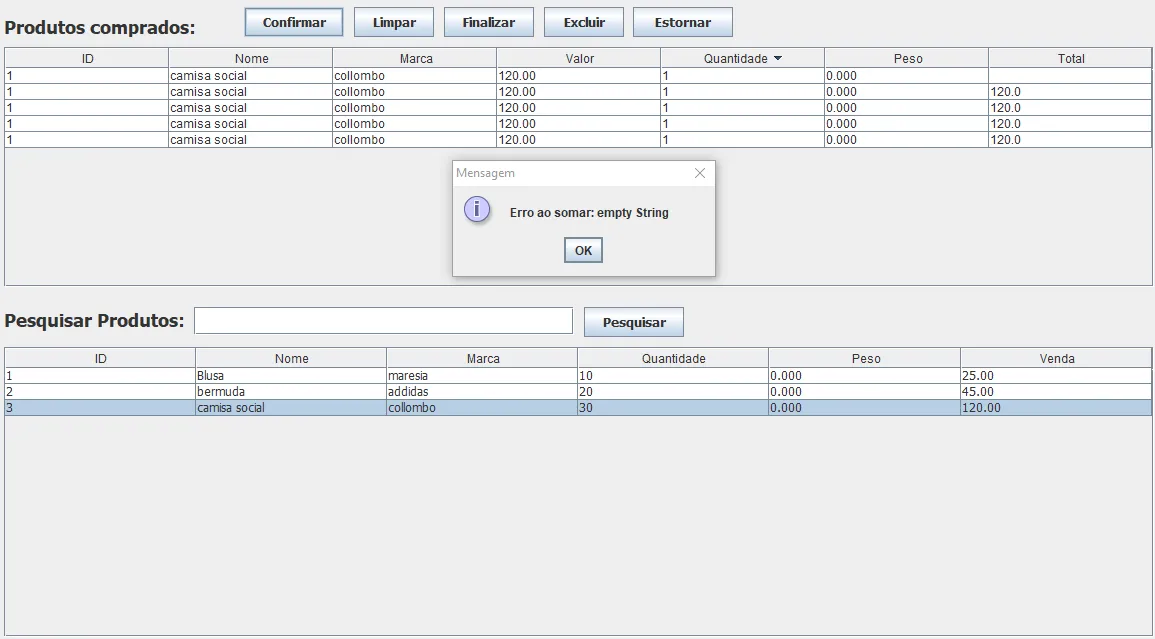The width and height of the screenshot is (1155, 639).
Task: Sort by Quantidade column arrow in top table
Action: 778,59
